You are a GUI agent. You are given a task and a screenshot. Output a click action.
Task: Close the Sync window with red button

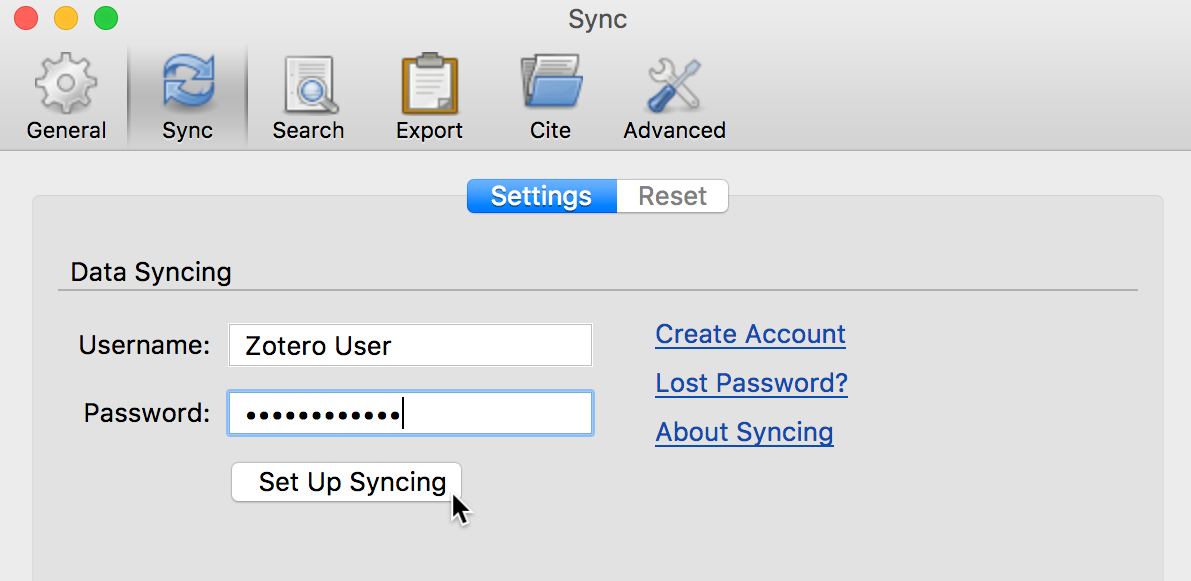27,18
